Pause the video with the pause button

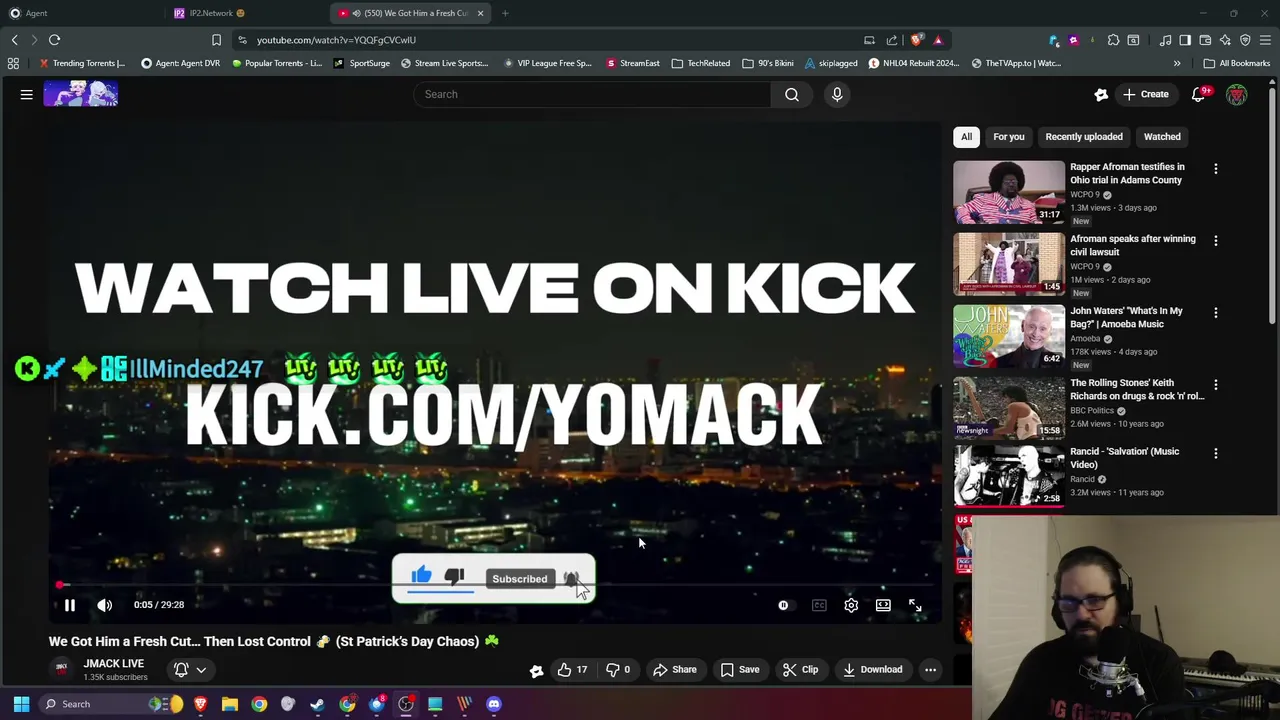click(x=70, y=605)
